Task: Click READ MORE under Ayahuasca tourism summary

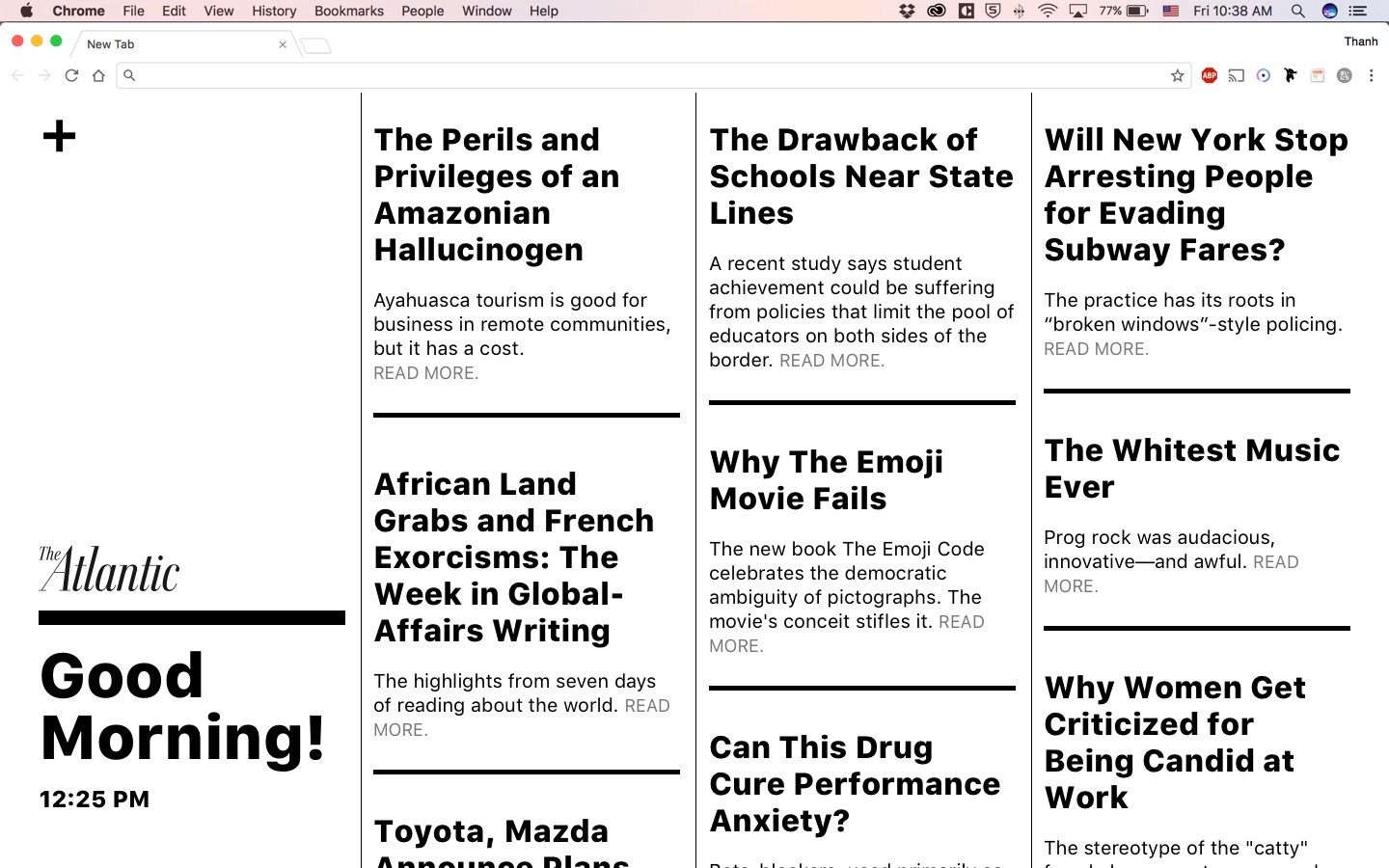Action: tap(425, 373)
